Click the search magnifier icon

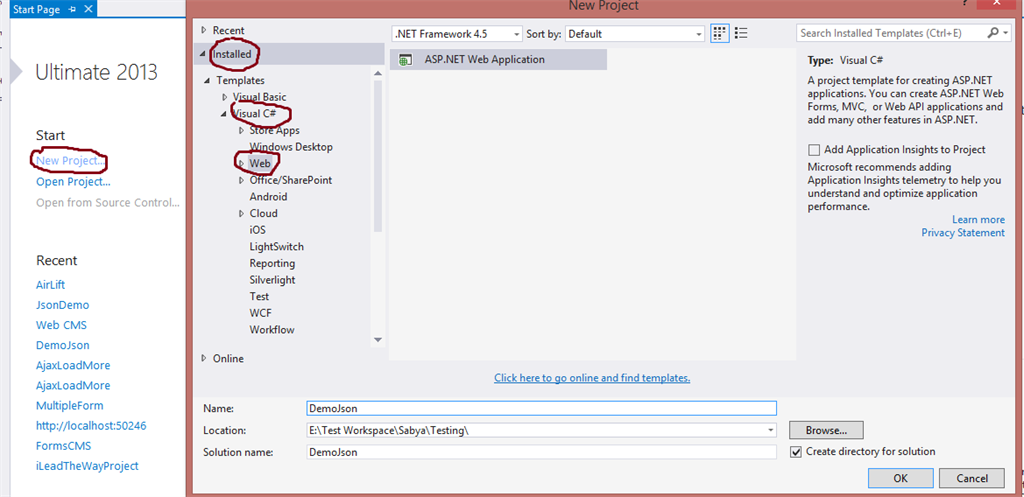pos(993,33)
